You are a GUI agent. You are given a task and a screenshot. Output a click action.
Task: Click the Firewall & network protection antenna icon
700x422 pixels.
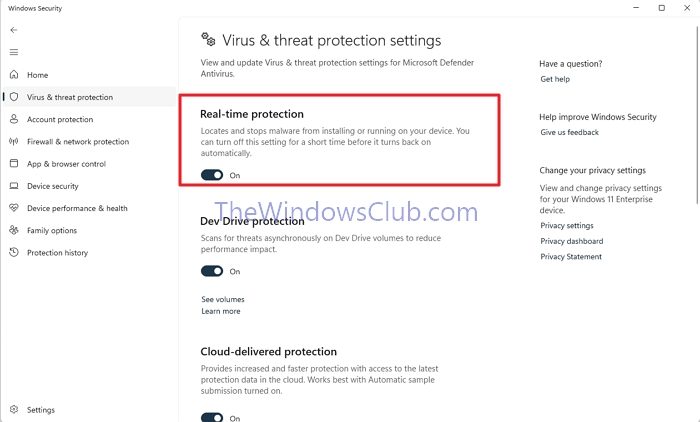point(14,142)
